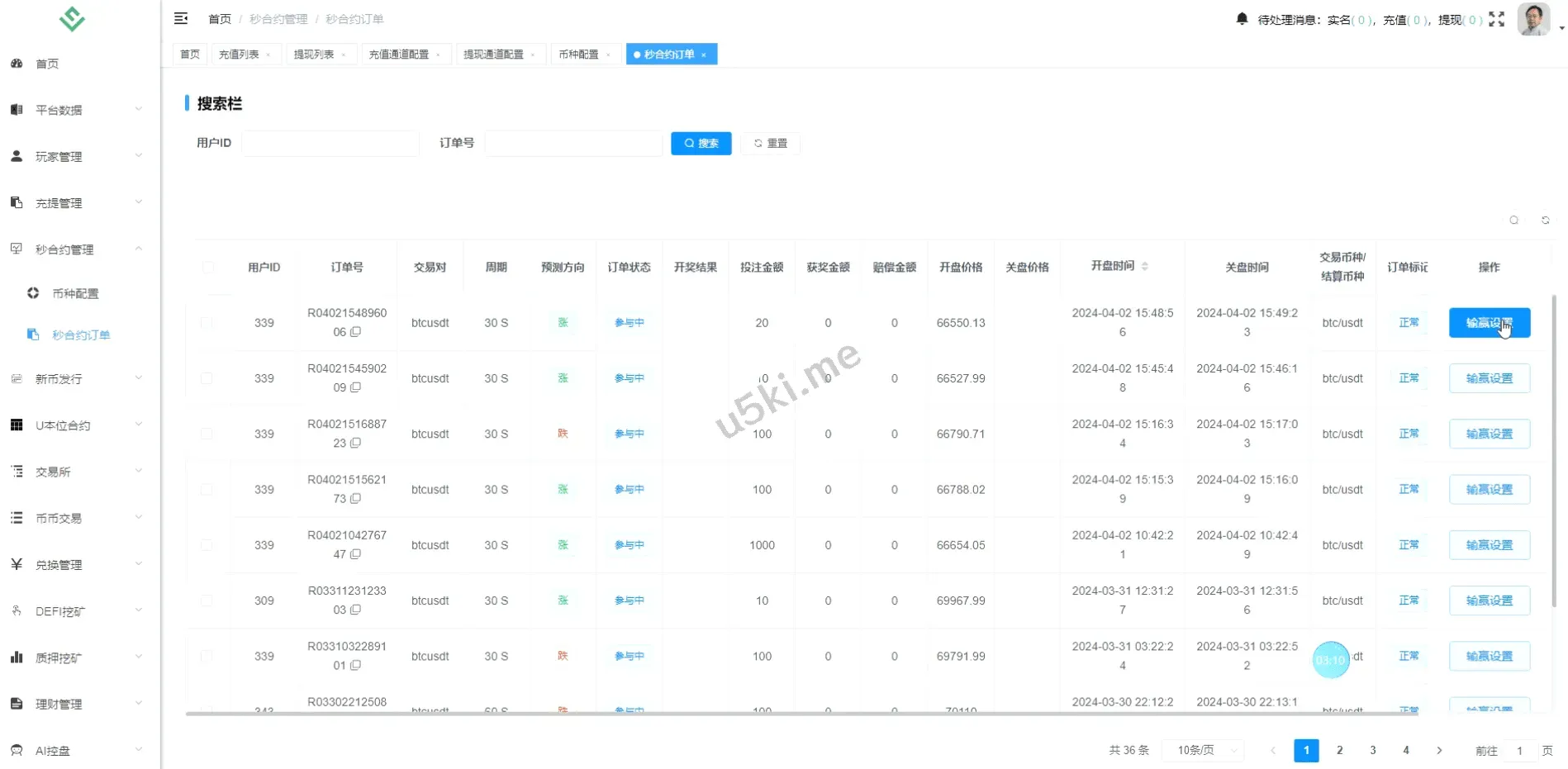Open the 10条/页 page size dropdown

[x=1204, y=750]
